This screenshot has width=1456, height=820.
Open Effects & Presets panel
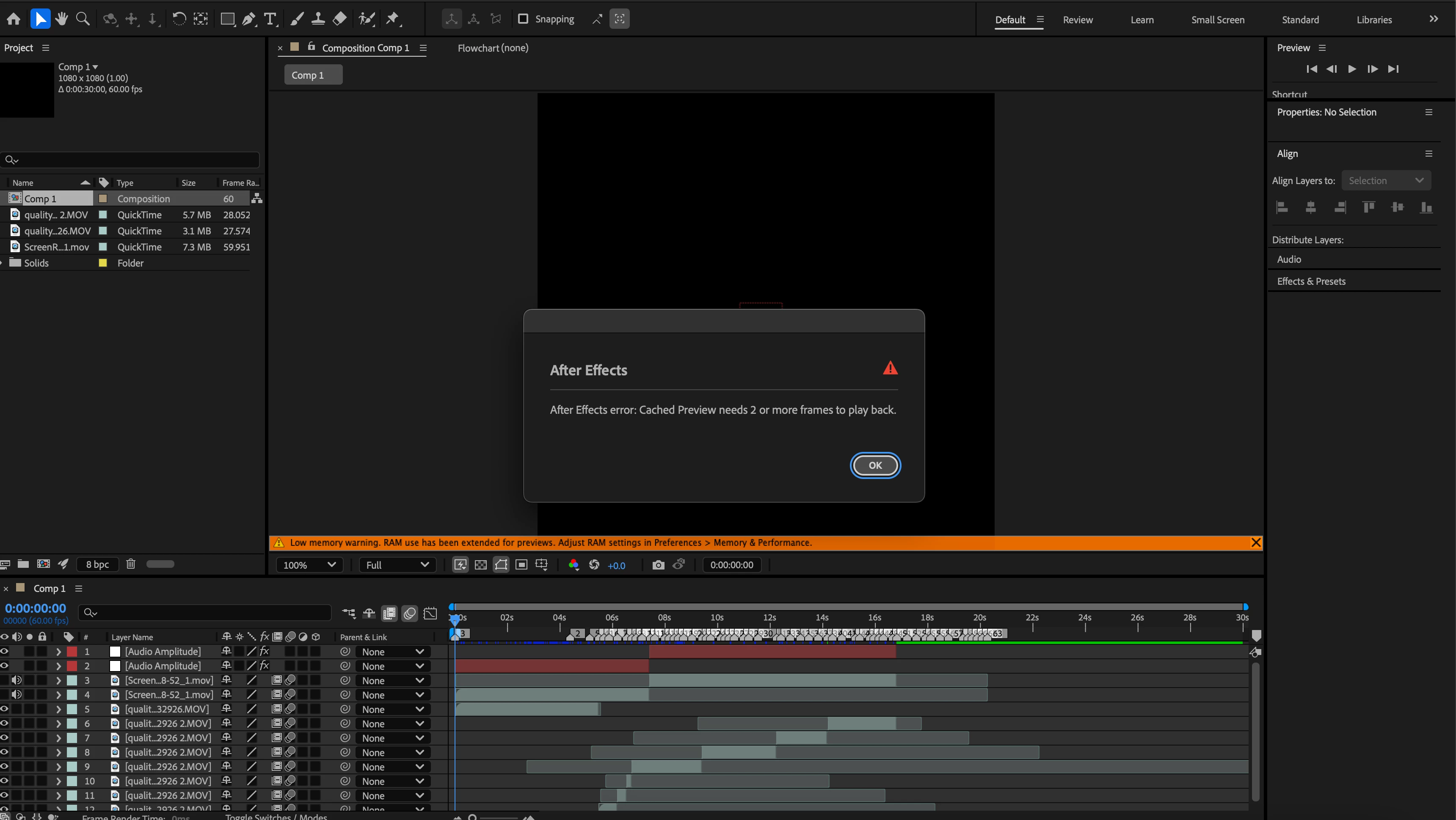1311,281
